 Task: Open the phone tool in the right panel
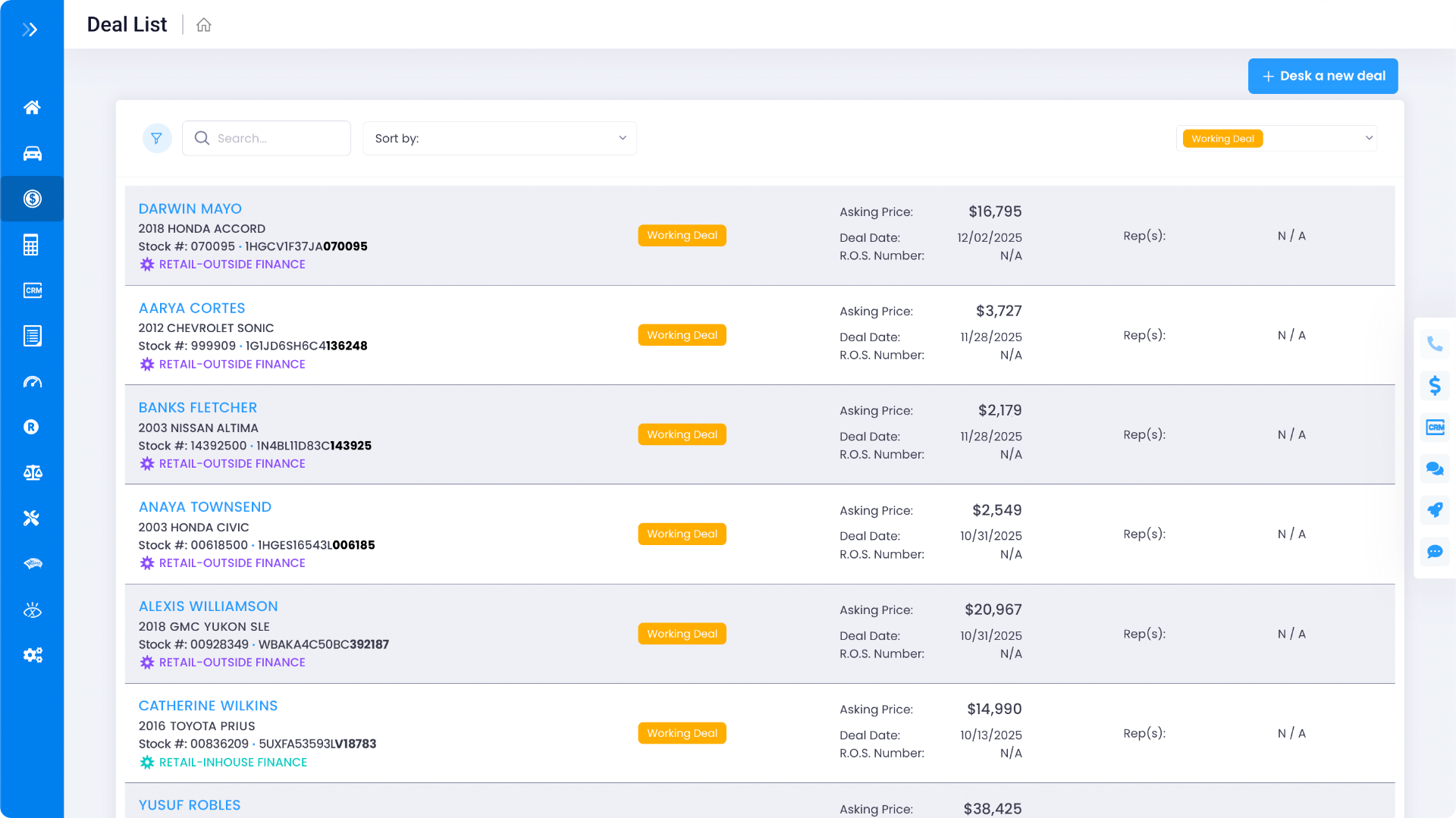(1435, 343)
